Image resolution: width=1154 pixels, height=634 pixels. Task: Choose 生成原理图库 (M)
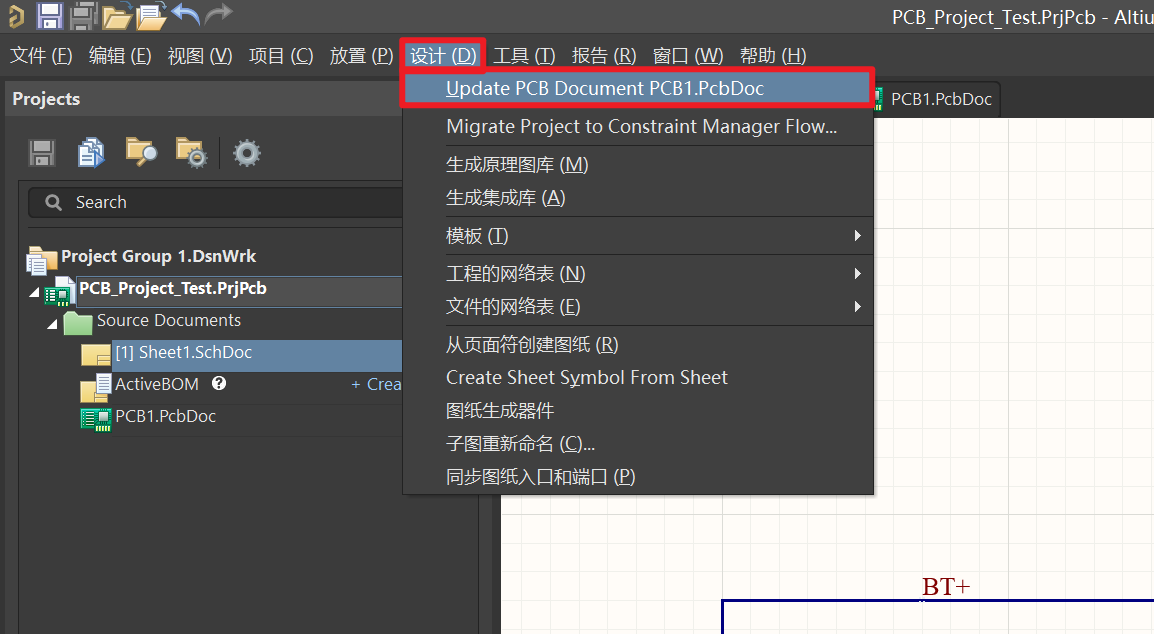tap(637, 165)
